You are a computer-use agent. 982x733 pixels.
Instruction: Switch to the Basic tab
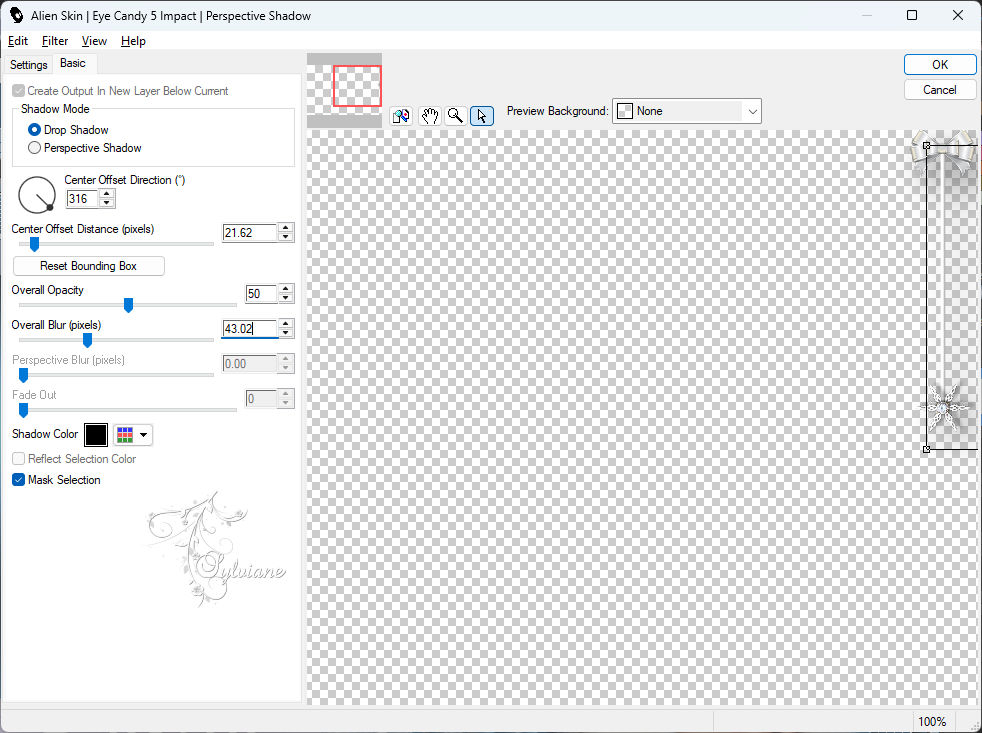pos(73,63)
